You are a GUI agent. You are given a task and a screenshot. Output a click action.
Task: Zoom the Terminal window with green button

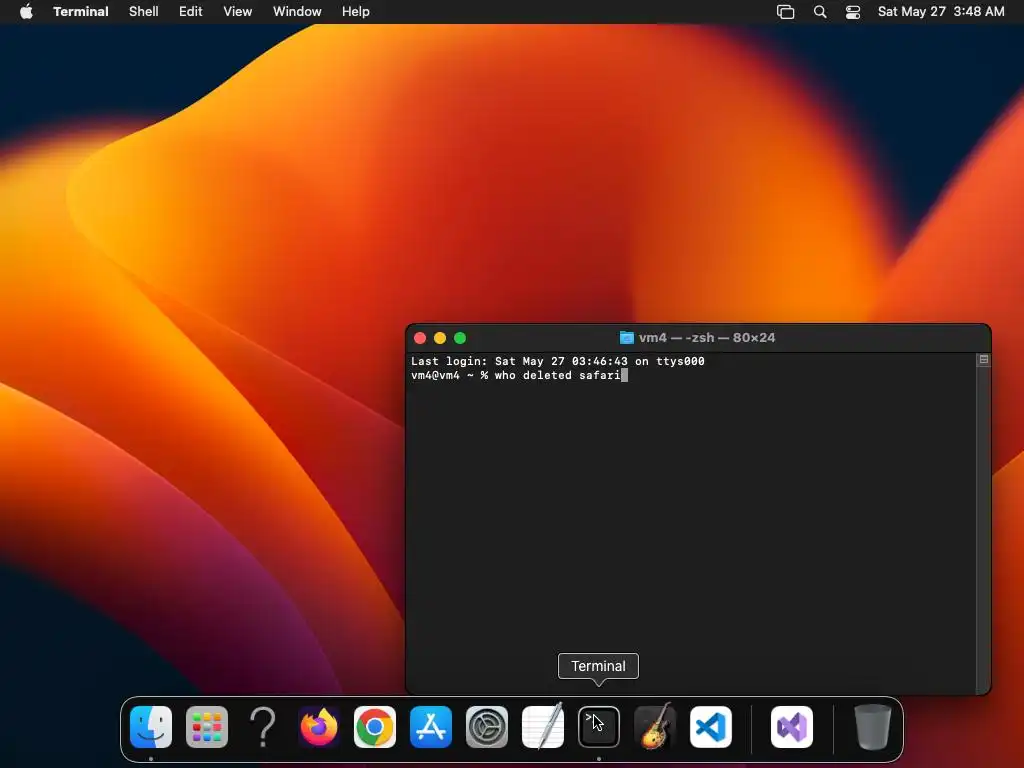(460, 338)
